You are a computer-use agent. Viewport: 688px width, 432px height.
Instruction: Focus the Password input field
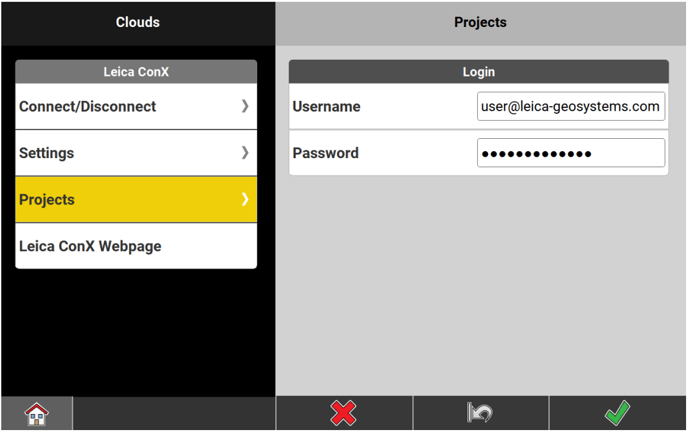570,153
